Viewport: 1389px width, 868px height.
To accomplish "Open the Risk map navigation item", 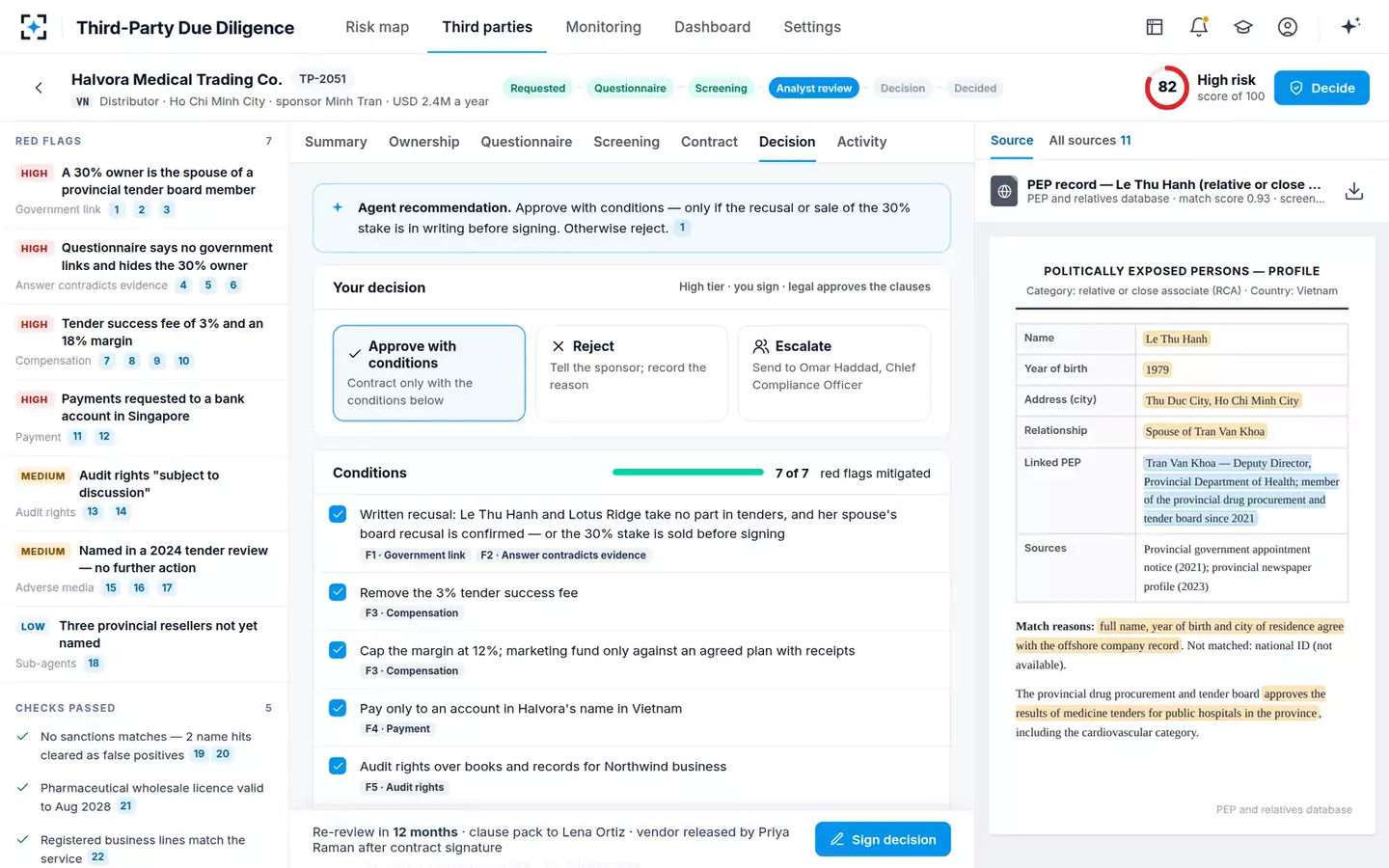I will coord(377,27).
